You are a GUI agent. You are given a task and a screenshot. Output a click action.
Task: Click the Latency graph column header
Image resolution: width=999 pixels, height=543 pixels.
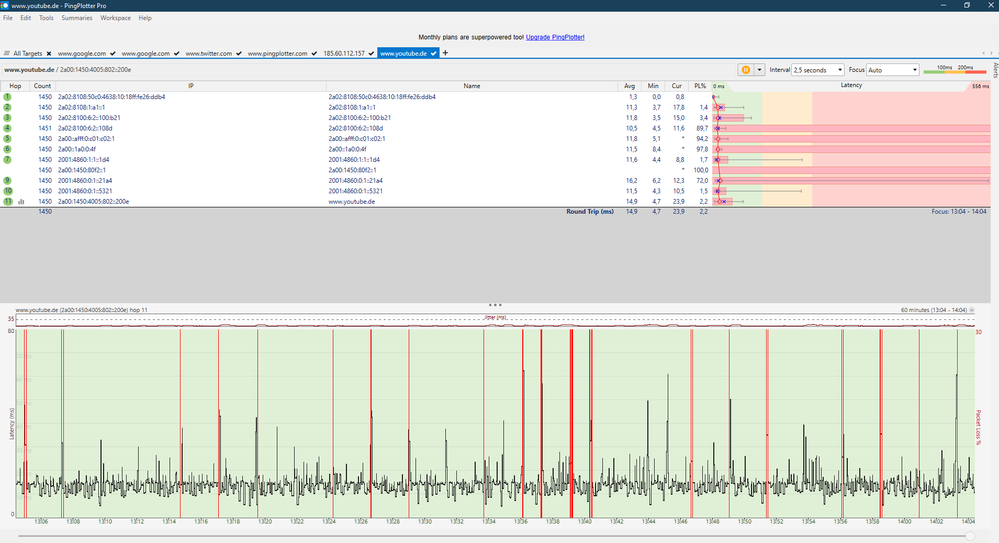(x=851, y=85)
